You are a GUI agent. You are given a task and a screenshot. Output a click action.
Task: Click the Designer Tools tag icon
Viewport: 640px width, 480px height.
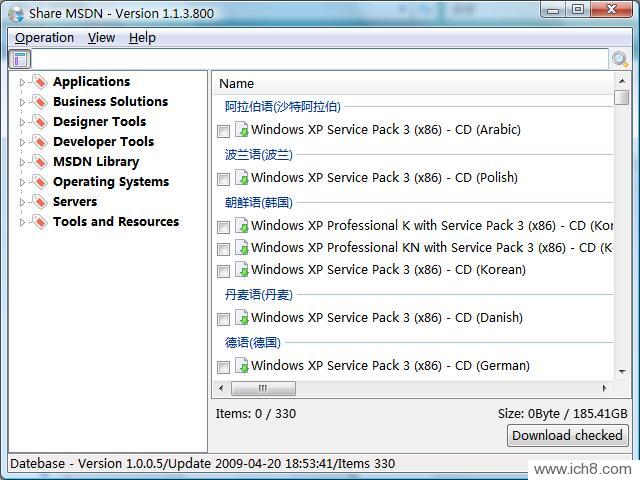(39, 122)
